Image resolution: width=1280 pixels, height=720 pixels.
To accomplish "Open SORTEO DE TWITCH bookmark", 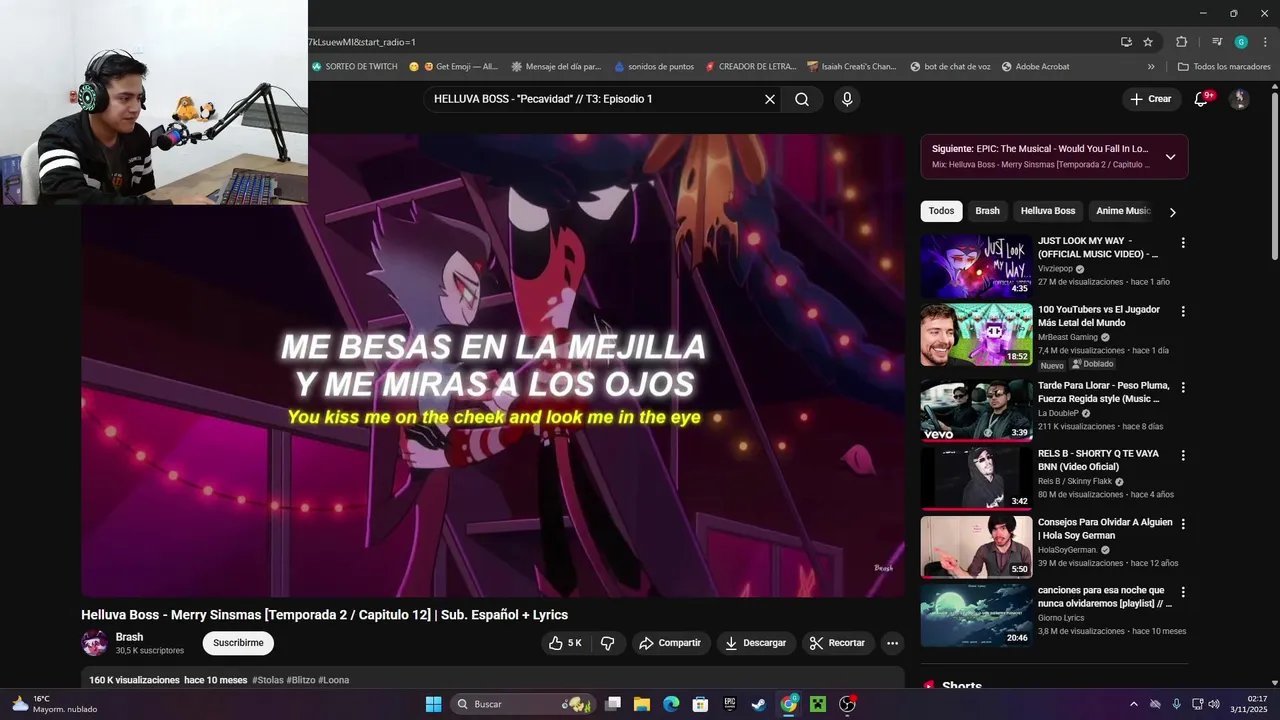I will (355, 67).
